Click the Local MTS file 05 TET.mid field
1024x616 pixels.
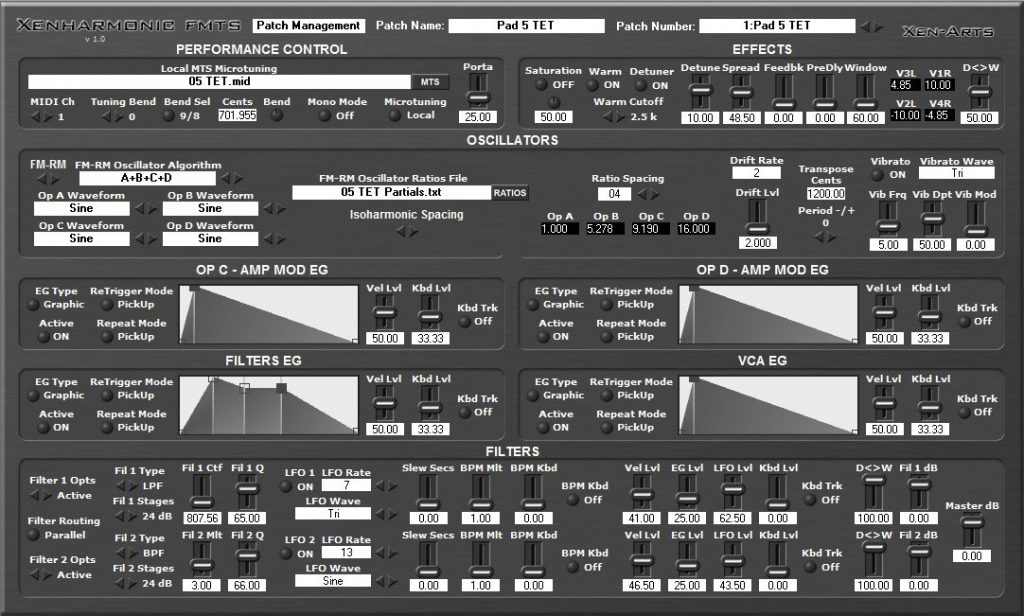[219, 82]
